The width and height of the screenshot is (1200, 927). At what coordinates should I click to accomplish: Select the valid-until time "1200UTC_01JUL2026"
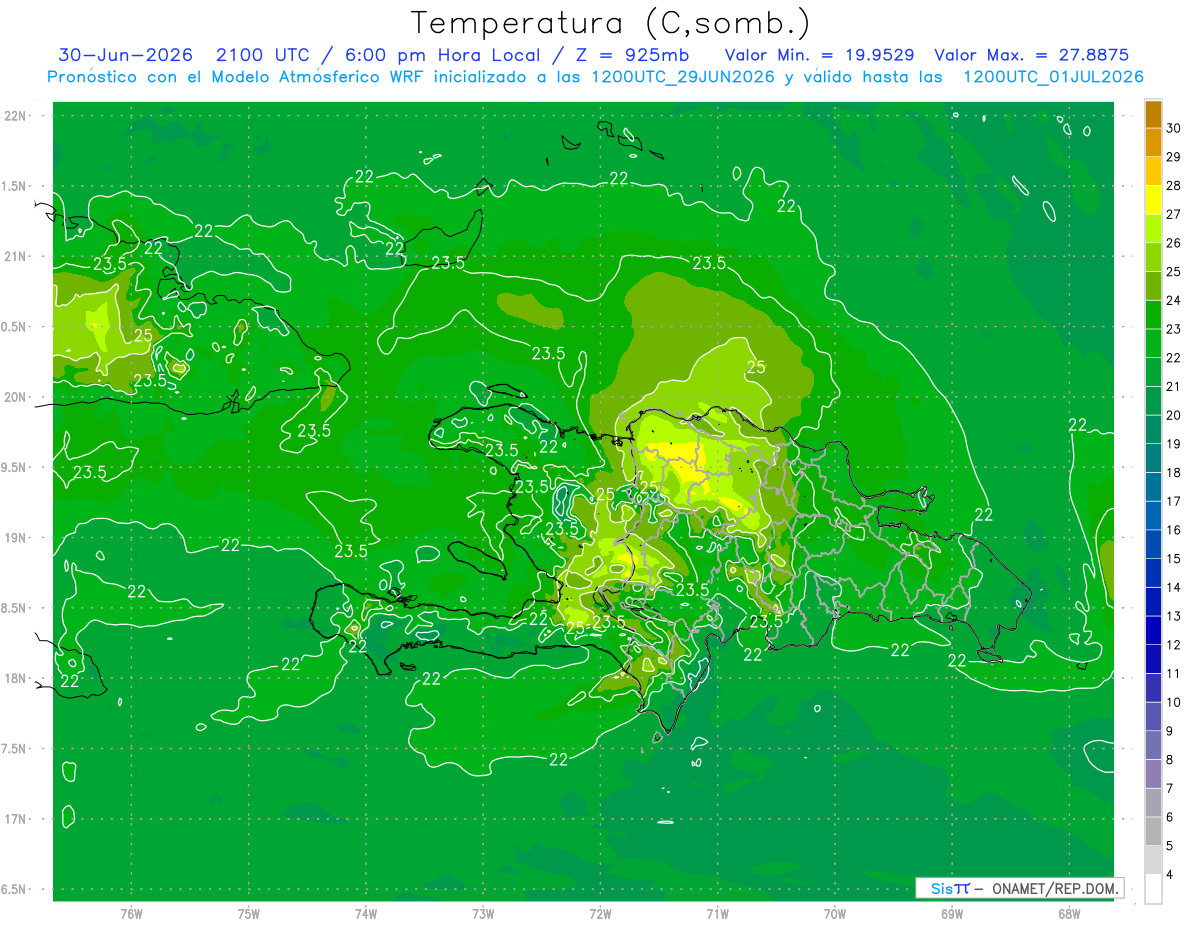pos(1053,77)
